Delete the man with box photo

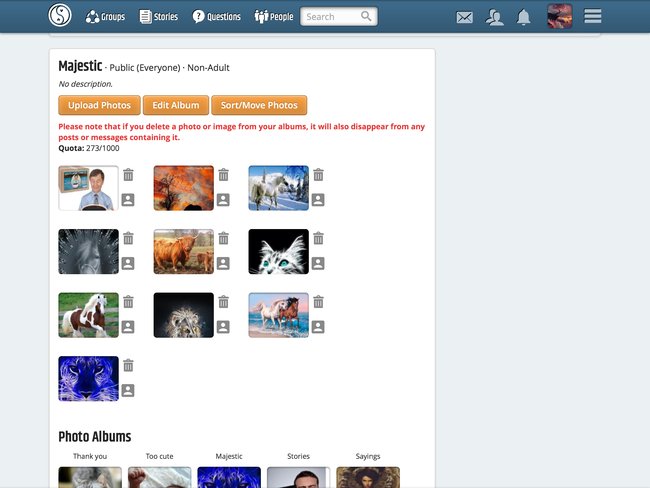128,175
